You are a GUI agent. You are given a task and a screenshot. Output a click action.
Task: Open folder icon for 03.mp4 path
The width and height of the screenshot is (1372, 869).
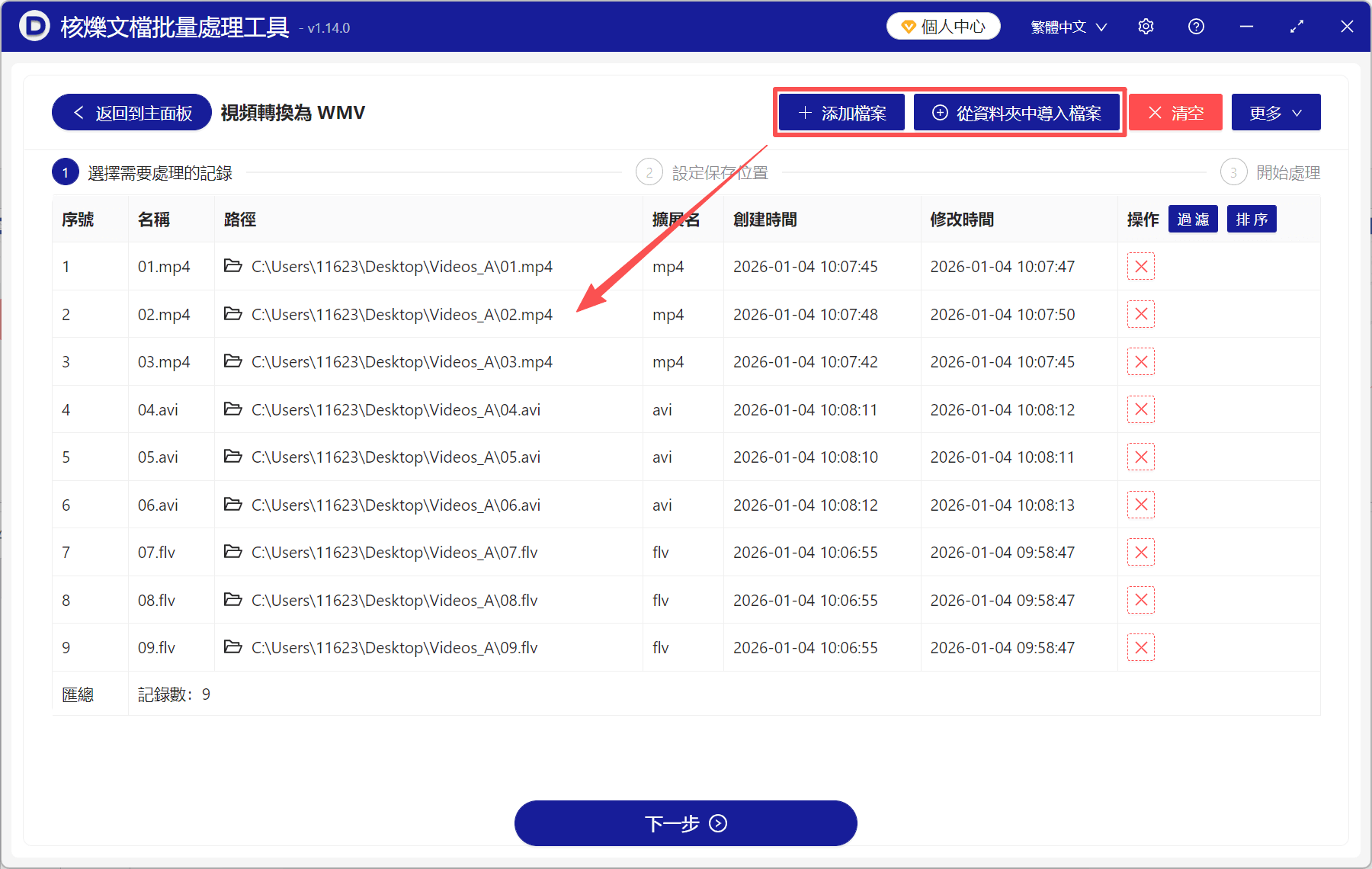[233, 361]
